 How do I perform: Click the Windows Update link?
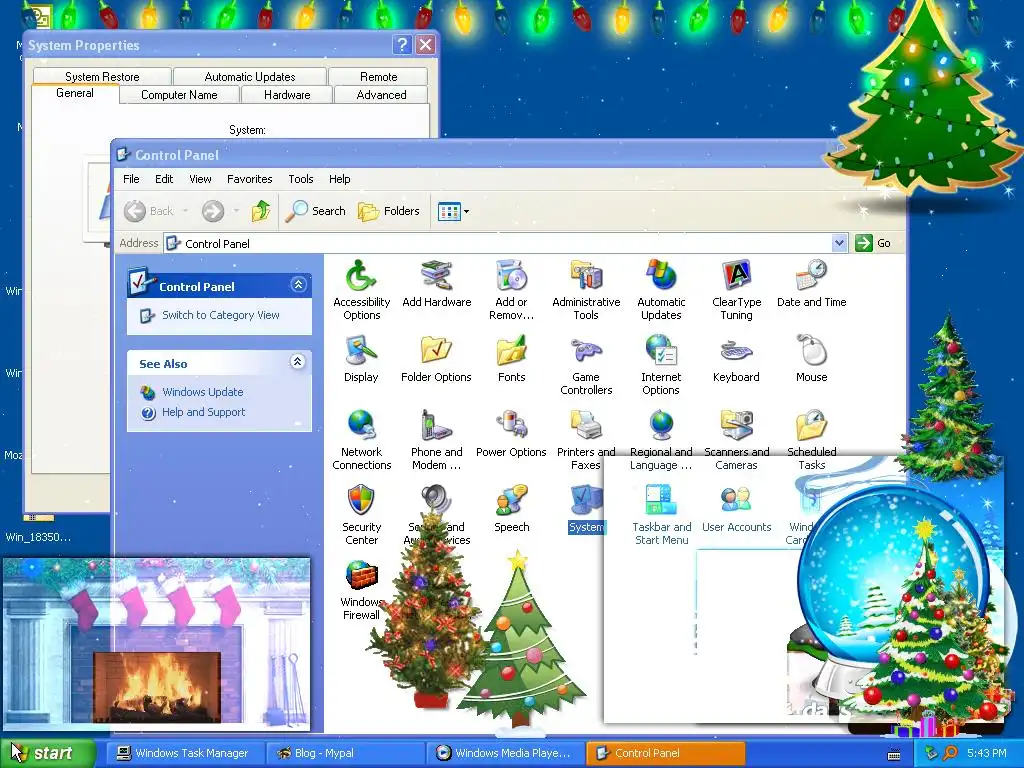pos(202,392)
